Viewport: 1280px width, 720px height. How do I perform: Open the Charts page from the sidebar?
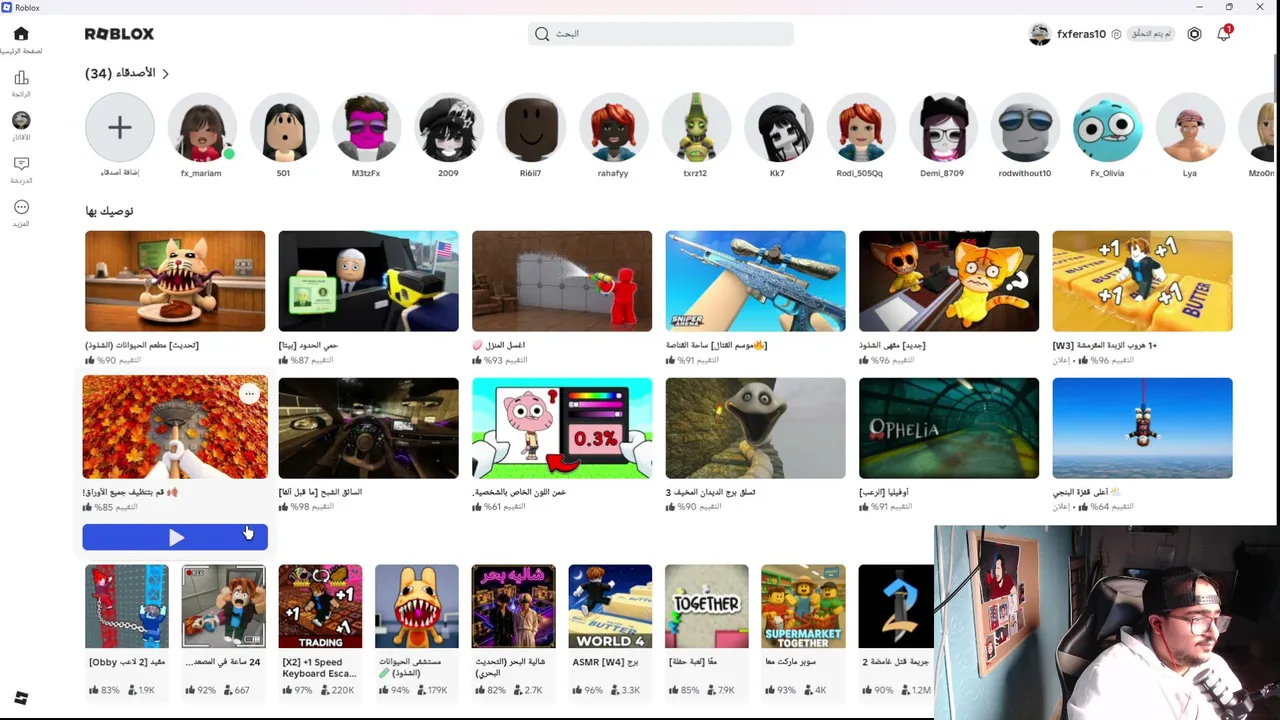point(21,78)
